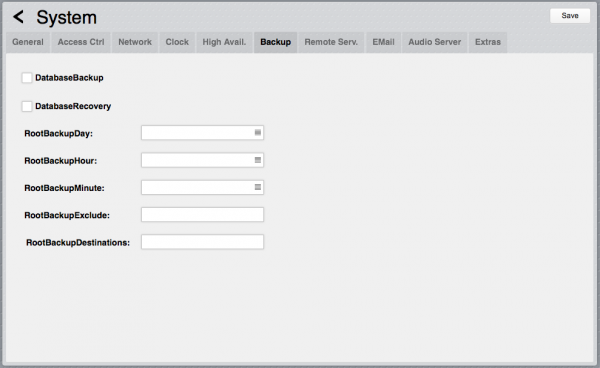
Task: Click the DatabaseRecovery label text
Action: 73,106
